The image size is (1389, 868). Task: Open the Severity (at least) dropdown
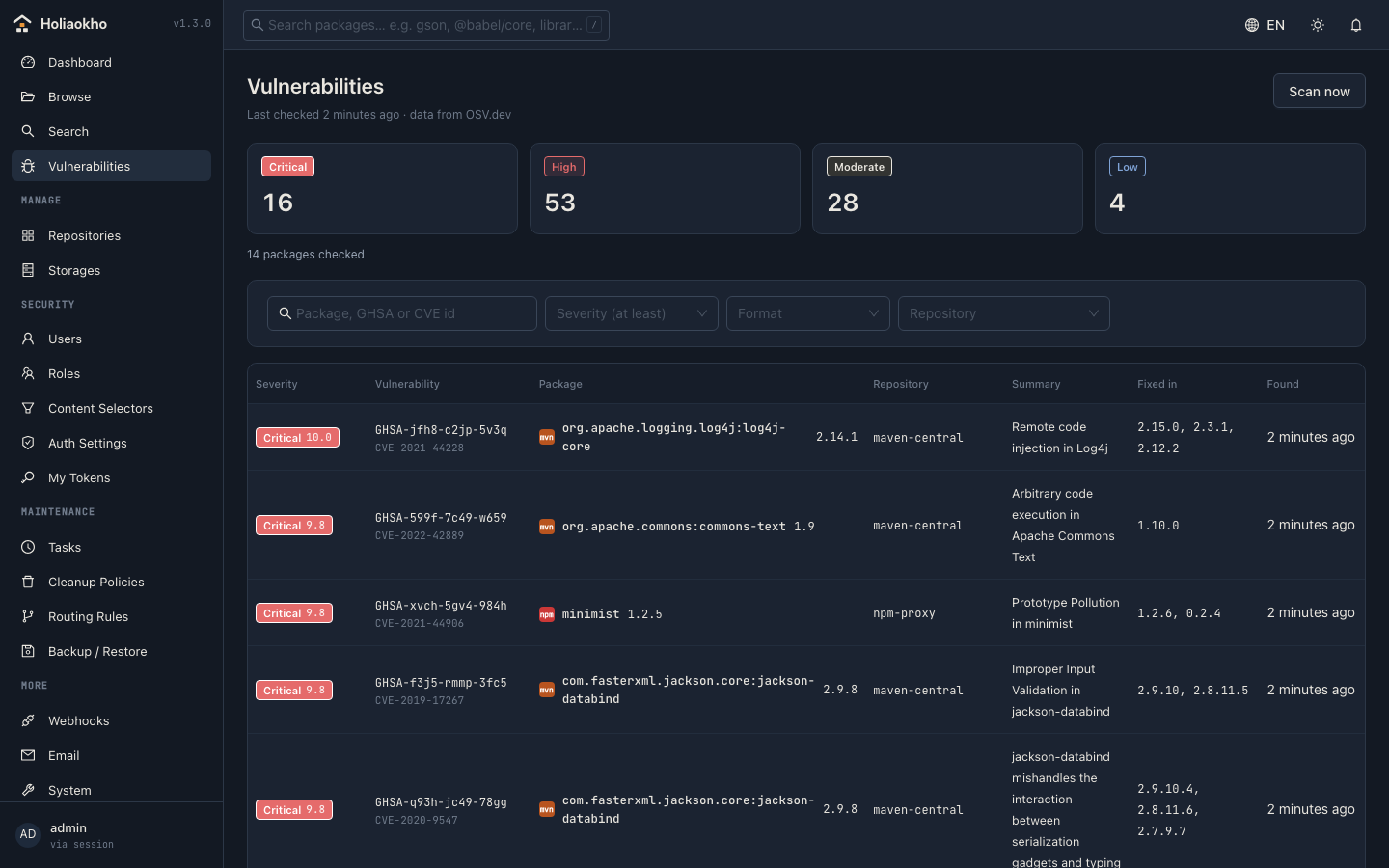coord(632,313)
